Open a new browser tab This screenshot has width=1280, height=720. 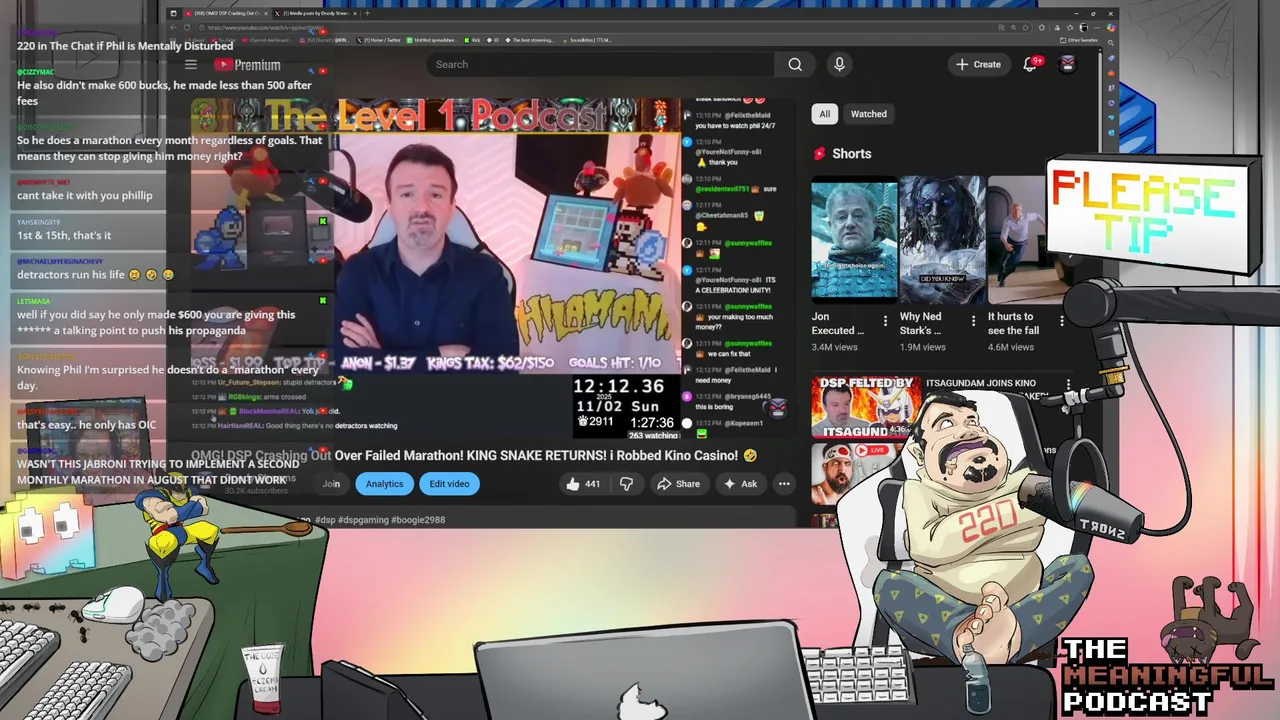[x=367, y=13]
